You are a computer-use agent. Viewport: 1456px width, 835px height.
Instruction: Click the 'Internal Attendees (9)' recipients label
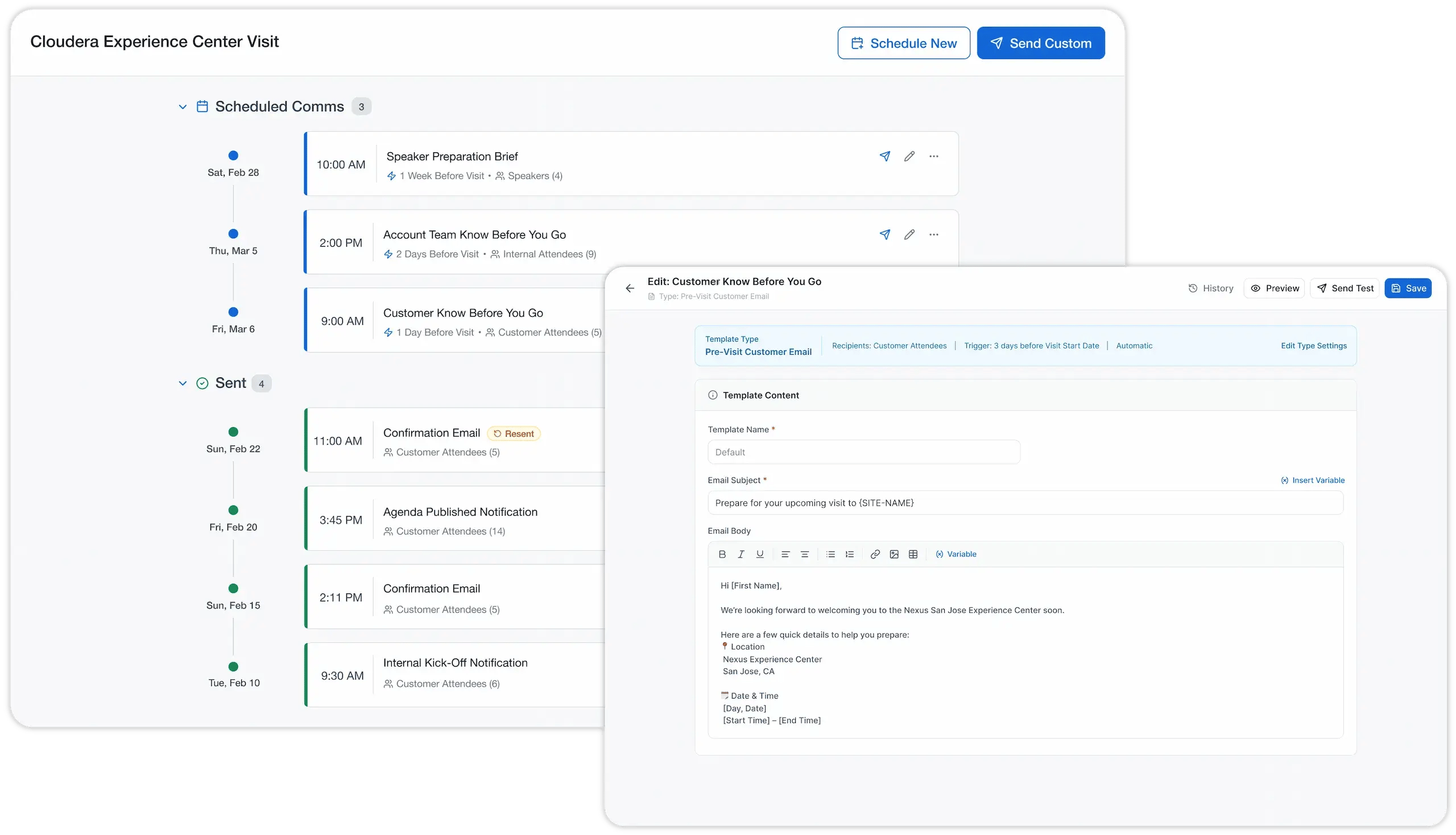point(549,254)
